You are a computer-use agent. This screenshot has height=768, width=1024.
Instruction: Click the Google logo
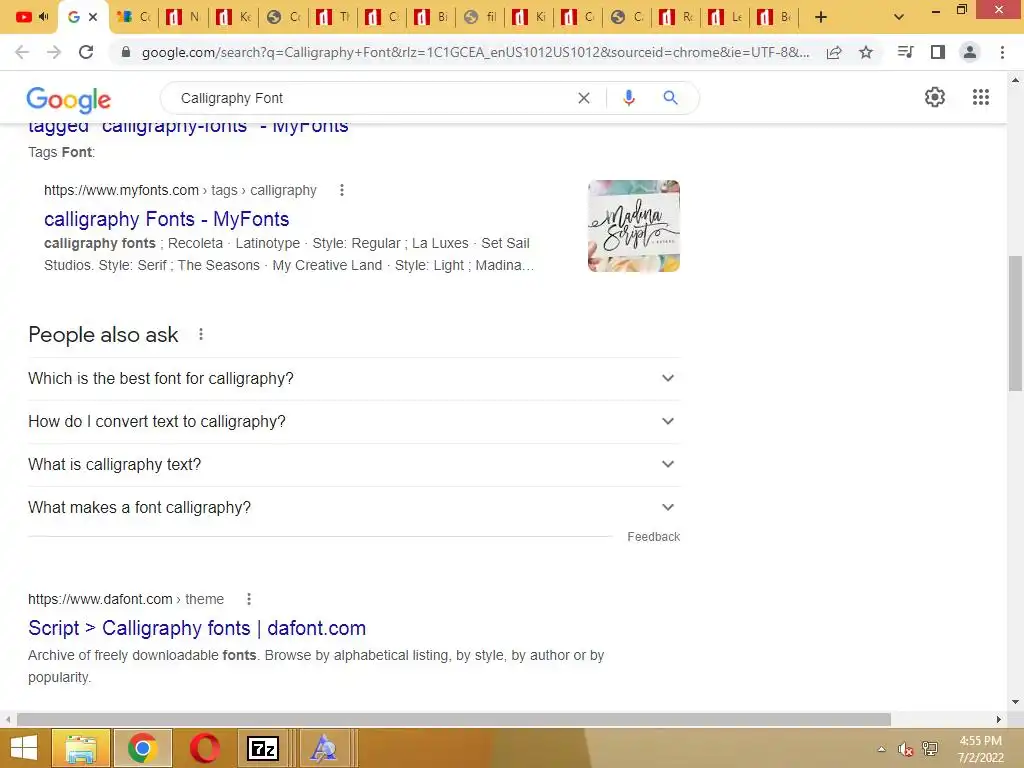69,99
